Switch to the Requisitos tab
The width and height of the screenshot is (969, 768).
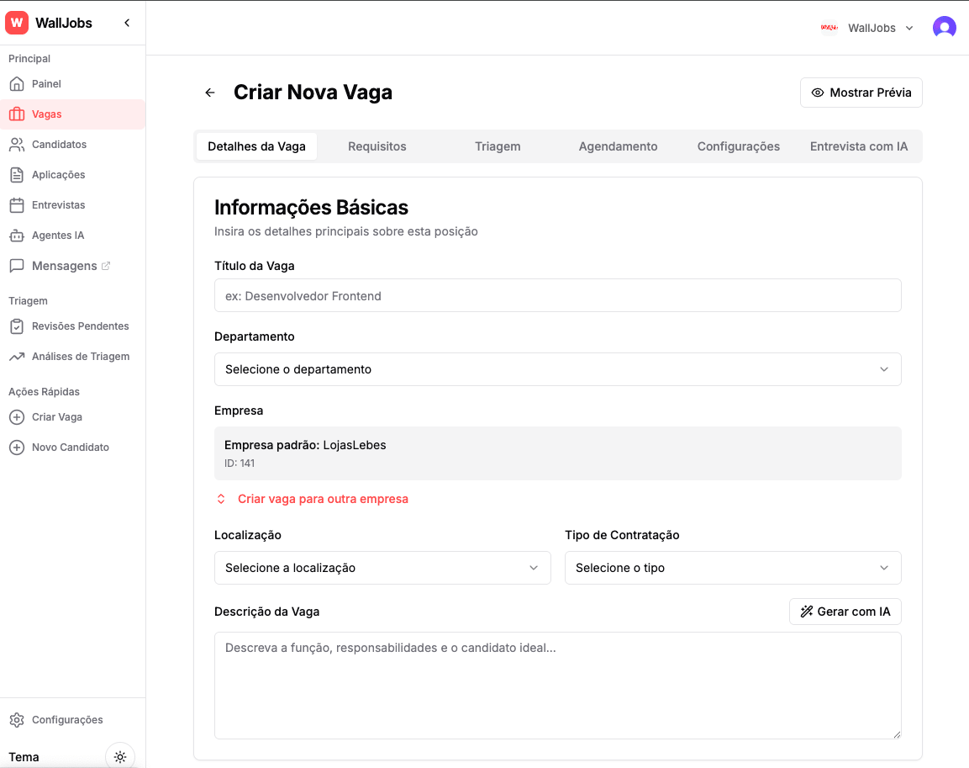377,146
